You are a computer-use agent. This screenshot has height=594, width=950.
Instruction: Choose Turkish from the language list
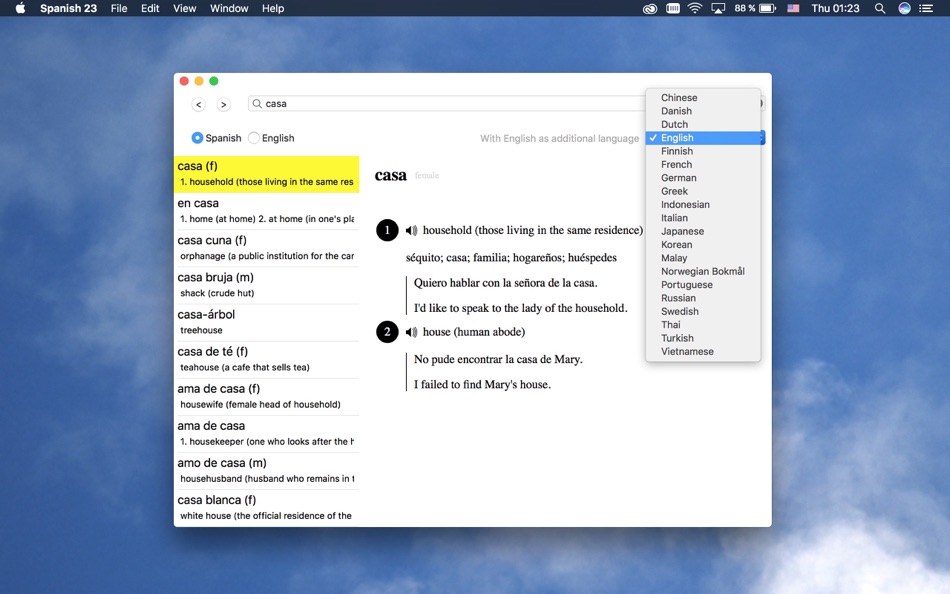pyautogui.click(x=703, y=338)
